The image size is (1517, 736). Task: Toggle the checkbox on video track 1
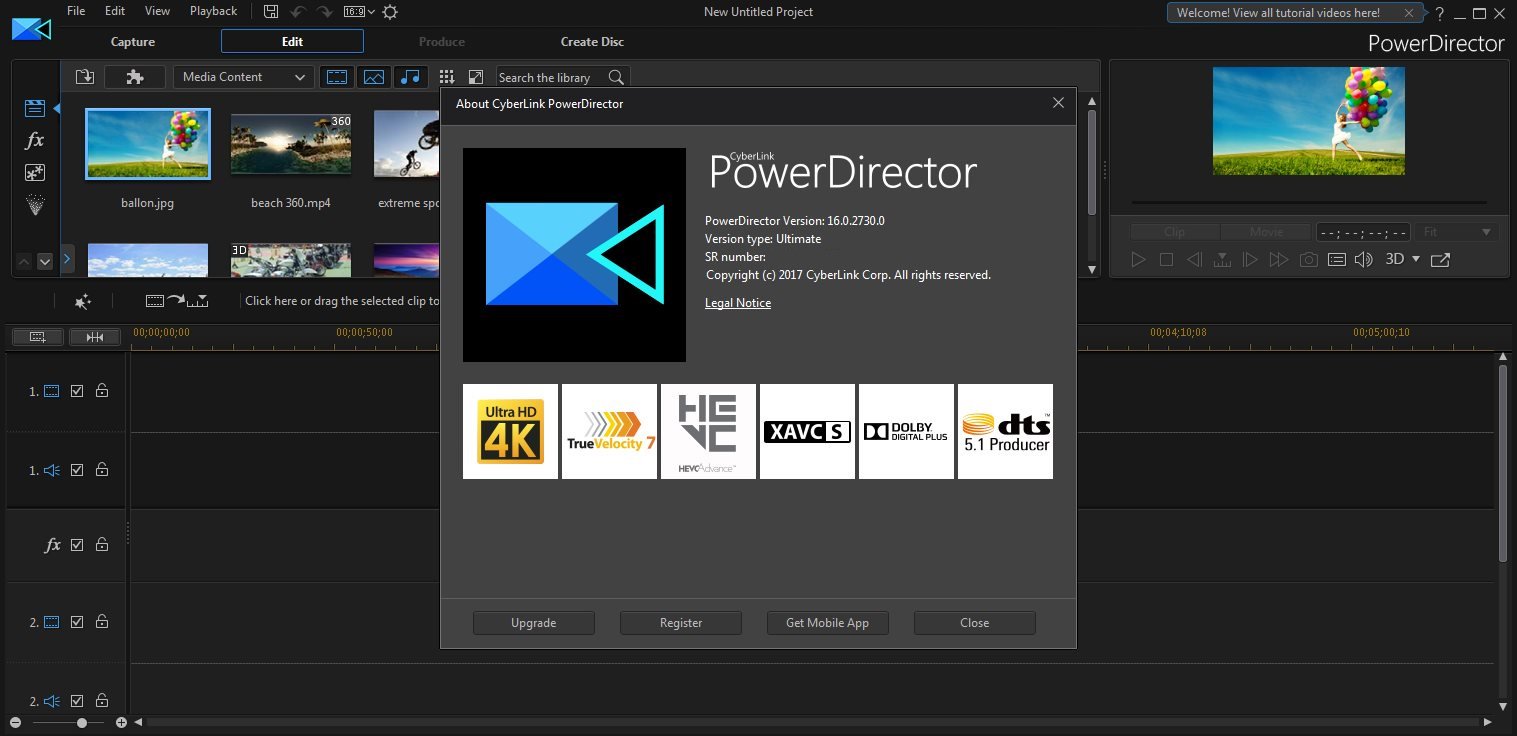pos(77,391)
